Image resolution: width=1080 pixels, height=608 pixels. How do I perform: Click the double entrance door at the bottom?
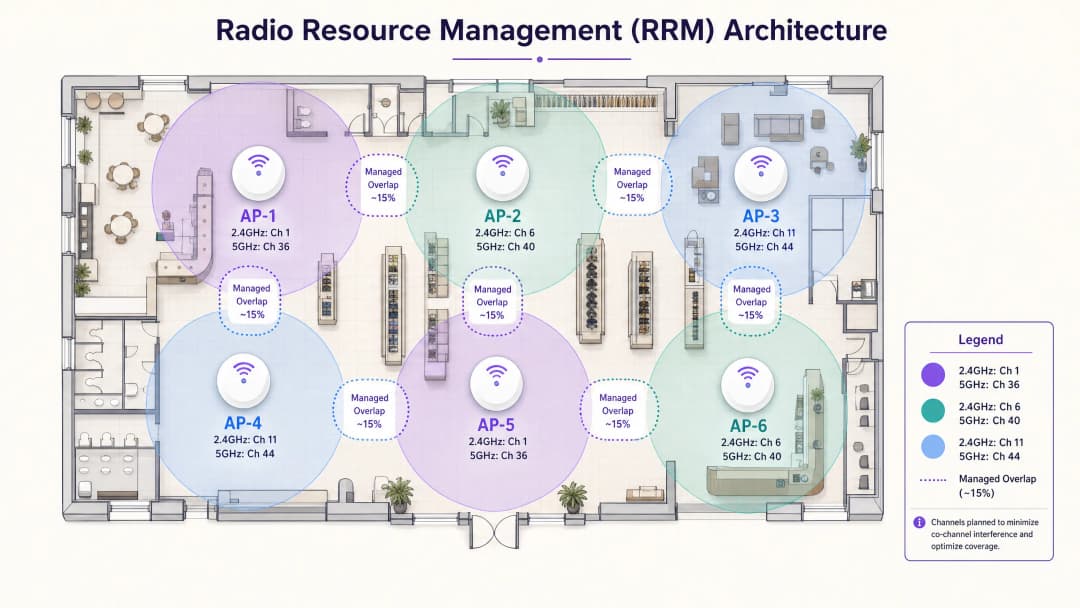pos(494,531)
